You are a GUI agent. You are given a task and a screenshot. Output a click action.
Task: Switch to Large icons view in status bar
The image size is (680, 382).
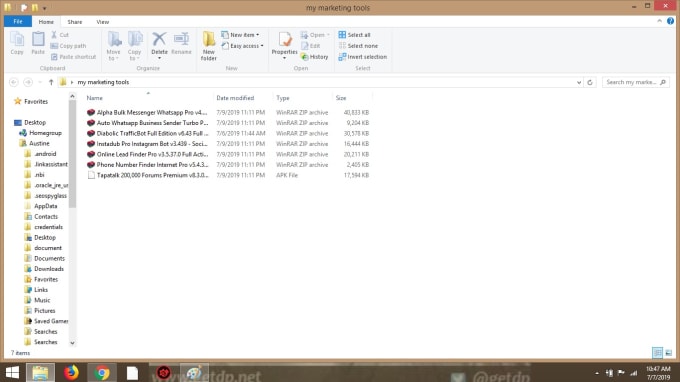668,353
